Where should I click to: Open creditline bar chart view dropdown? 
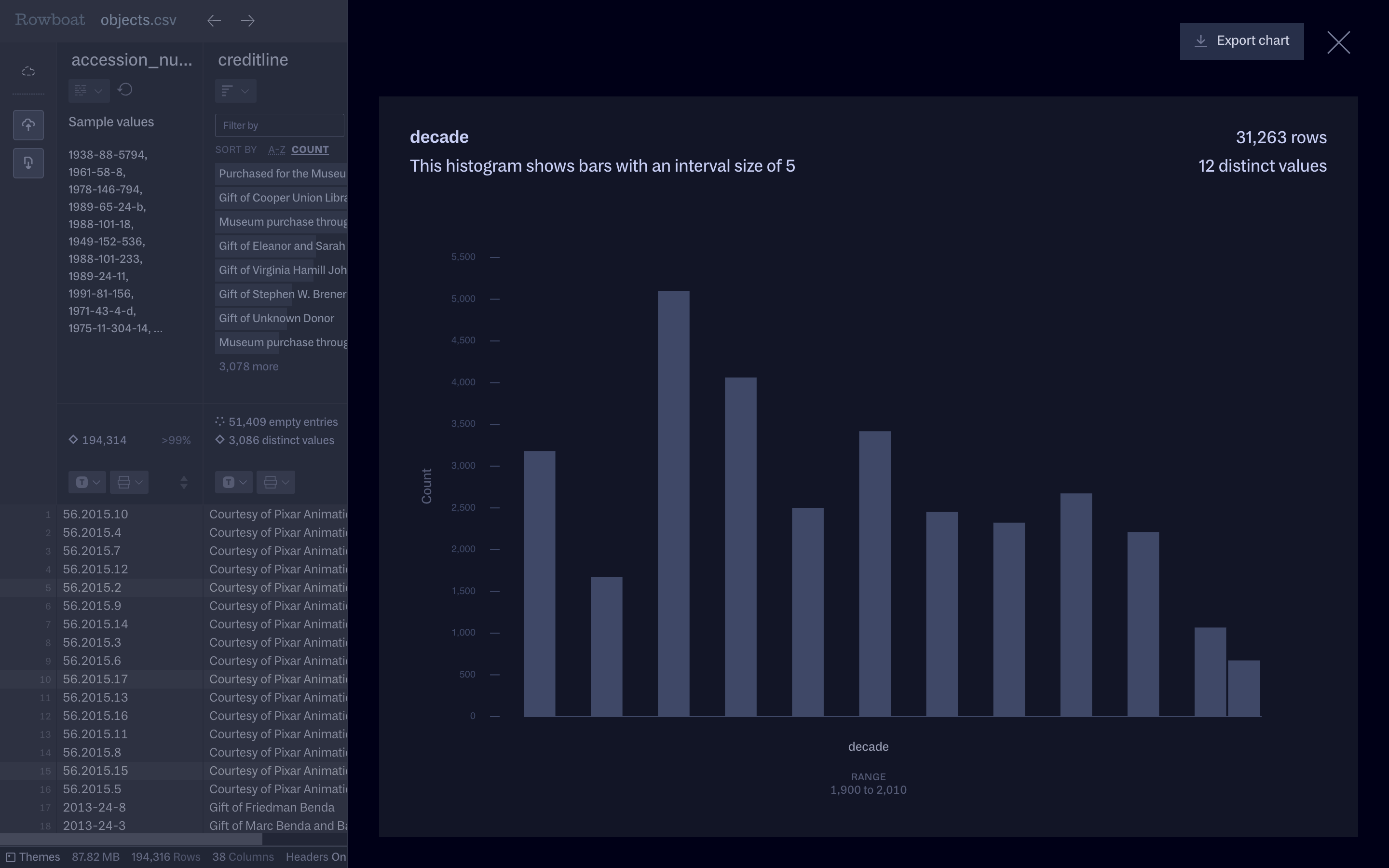coord(235,91)
